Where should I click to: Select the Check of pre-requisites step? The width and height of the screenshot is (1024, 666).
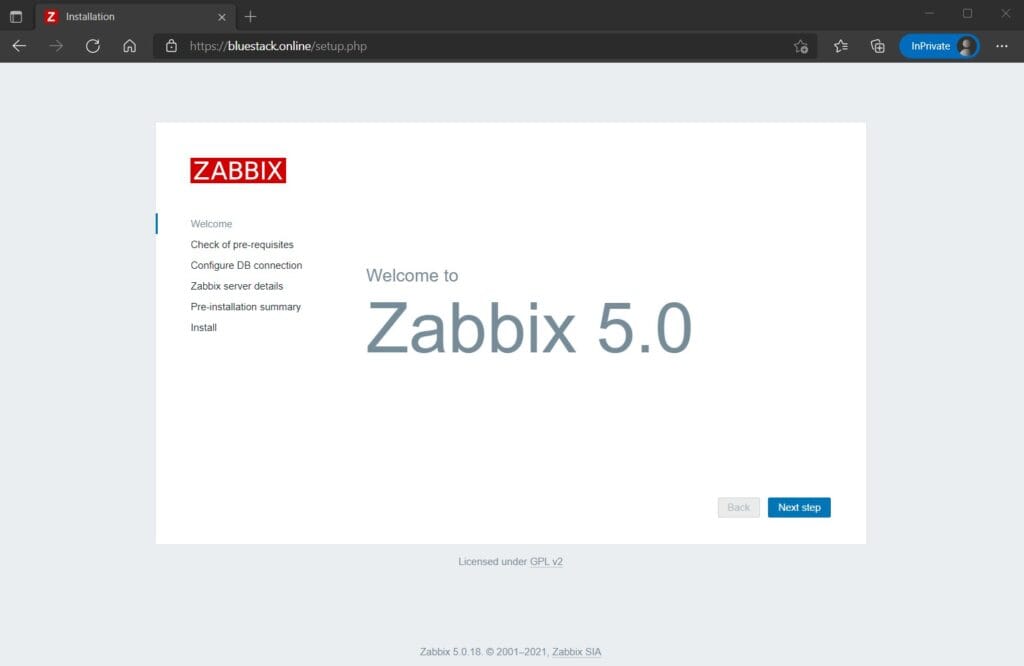coord(242,244)
